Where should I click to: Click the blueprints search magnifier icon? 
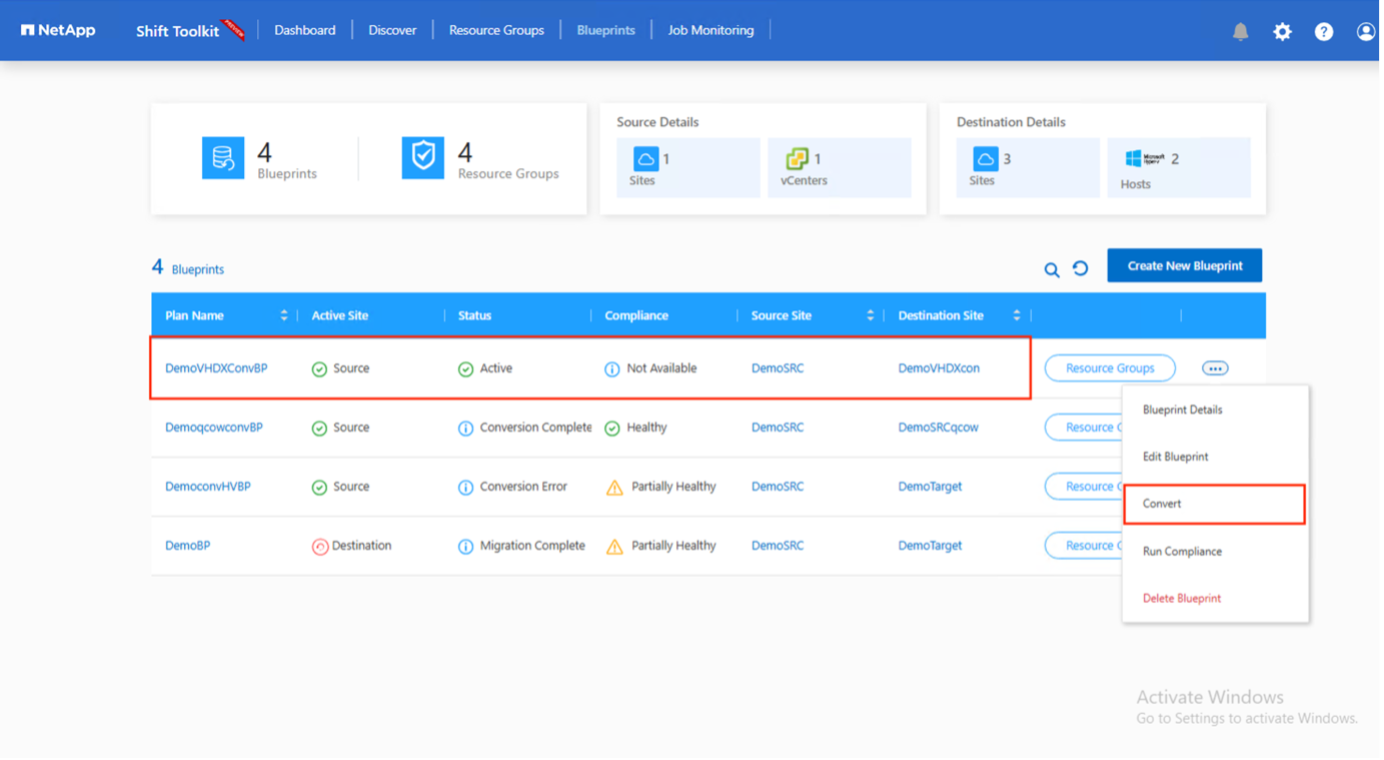(1052, 269)
